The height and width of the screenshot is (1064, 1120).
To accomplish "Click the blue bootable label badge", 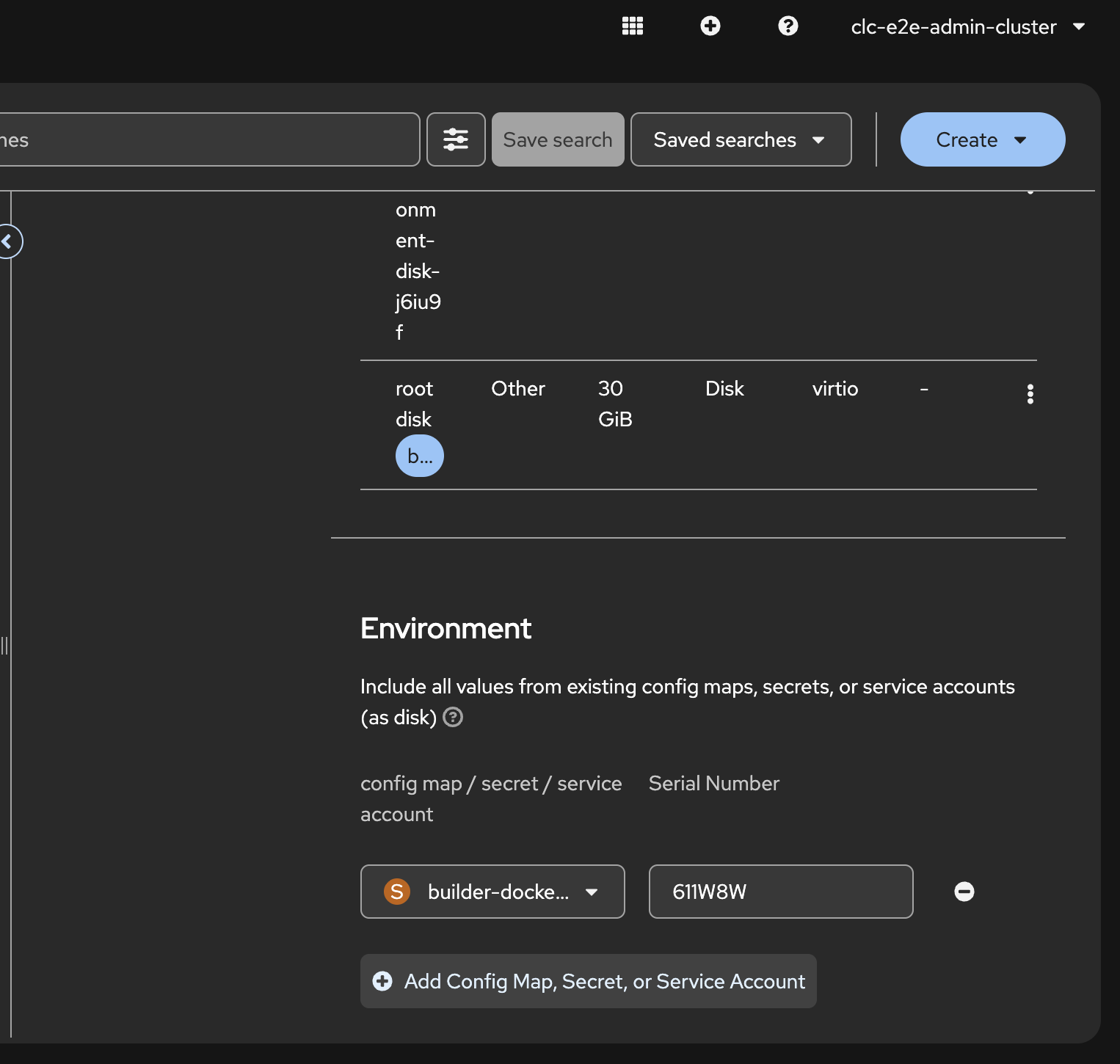I will pos(420,456).
